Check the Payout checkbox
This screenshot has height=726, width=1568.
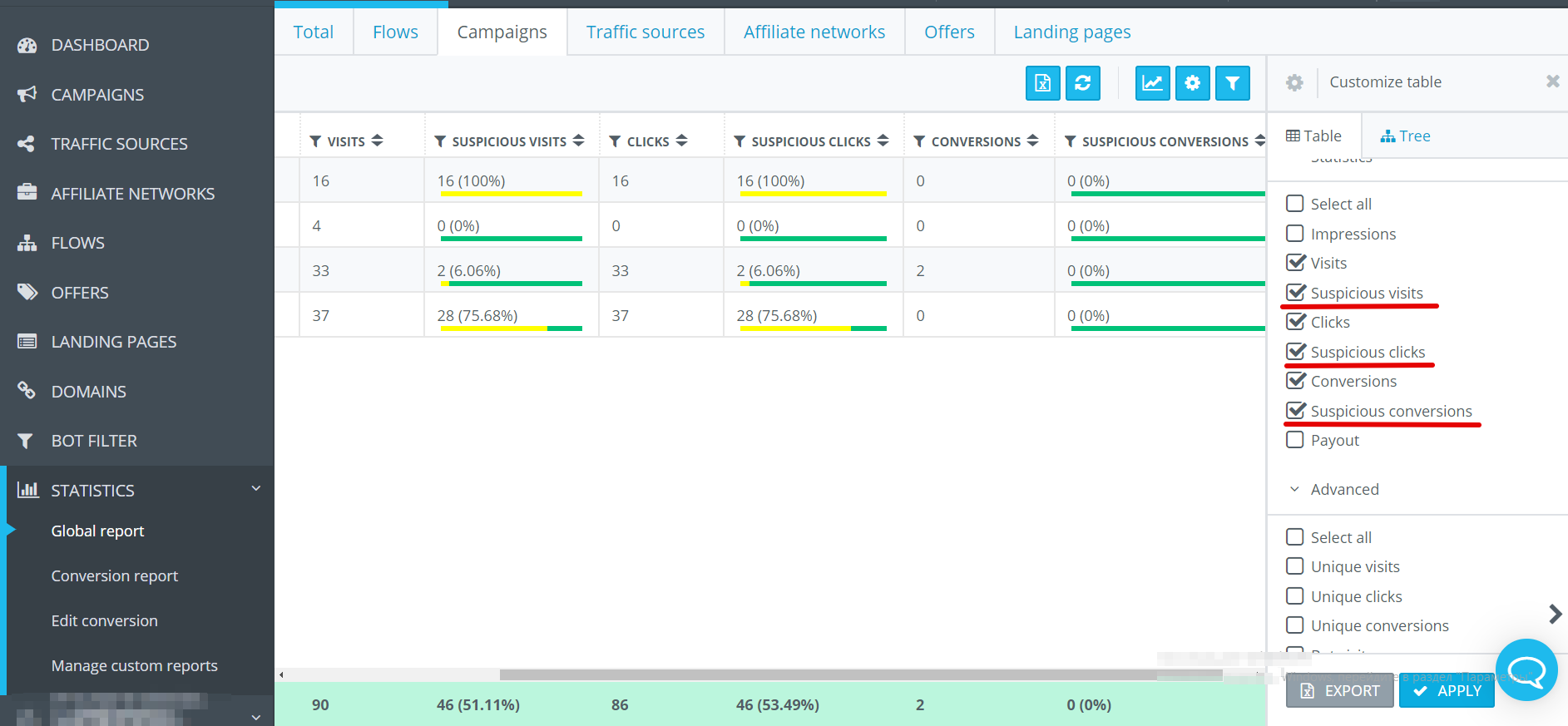1295,440
